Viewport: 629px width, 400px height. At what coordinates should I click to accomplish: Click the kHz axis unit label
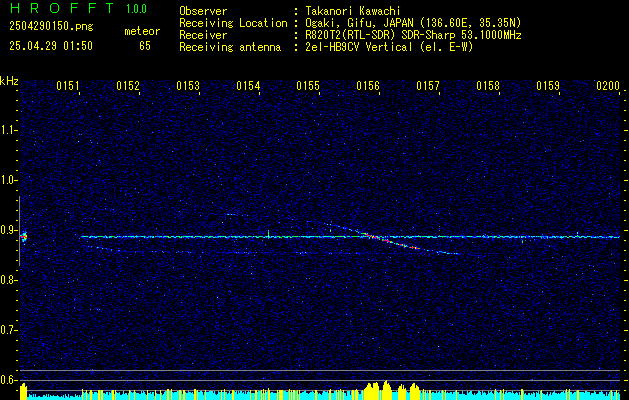(9, 81)
